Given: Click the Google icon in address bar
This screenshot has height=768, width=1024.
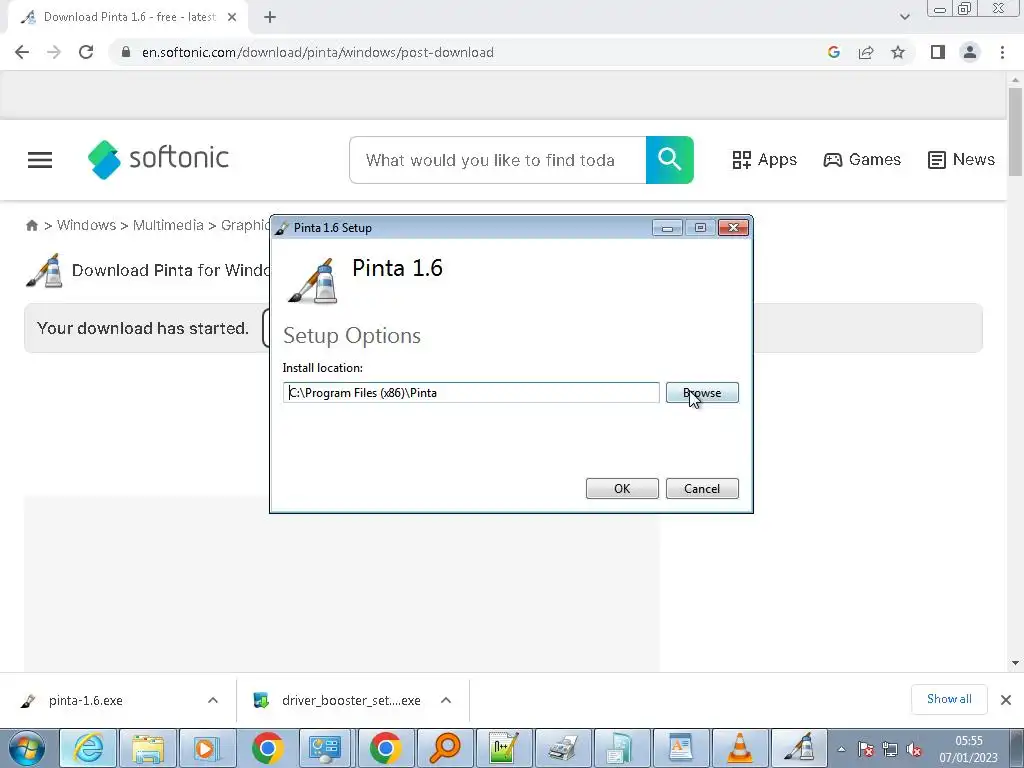Looking at the screenshot, I should [833, 52].
